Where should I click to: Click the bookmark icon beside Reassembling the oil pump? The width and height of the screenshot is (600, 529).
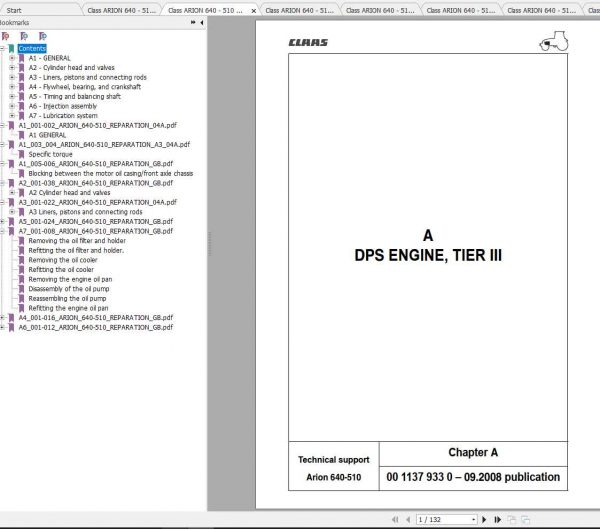(x=21, y=298)
